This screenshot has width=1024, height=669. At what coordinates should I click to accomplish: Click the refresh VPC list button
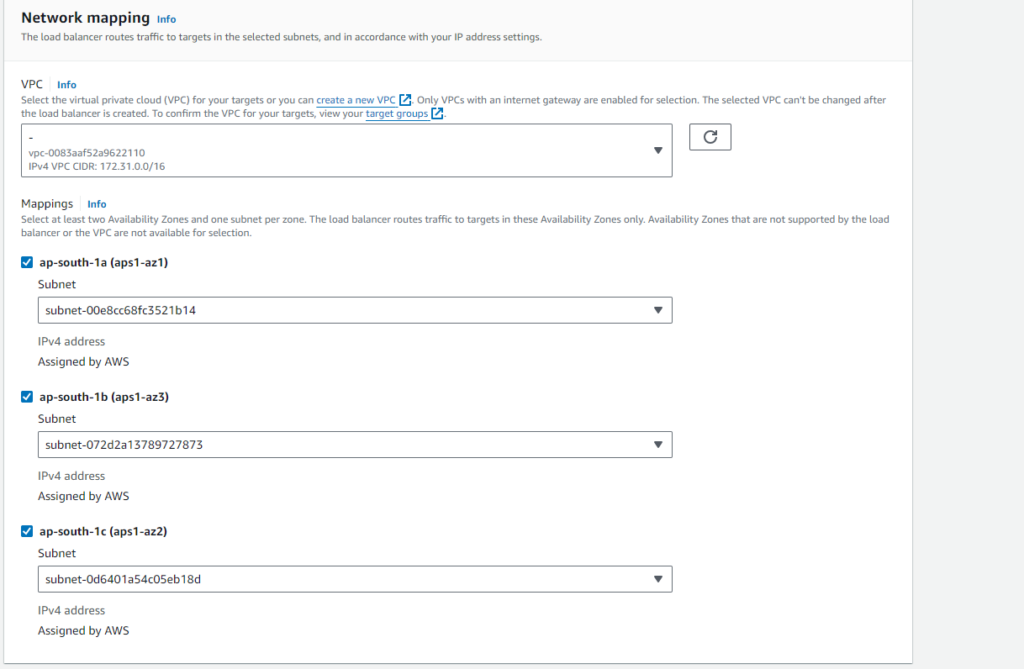710,137
